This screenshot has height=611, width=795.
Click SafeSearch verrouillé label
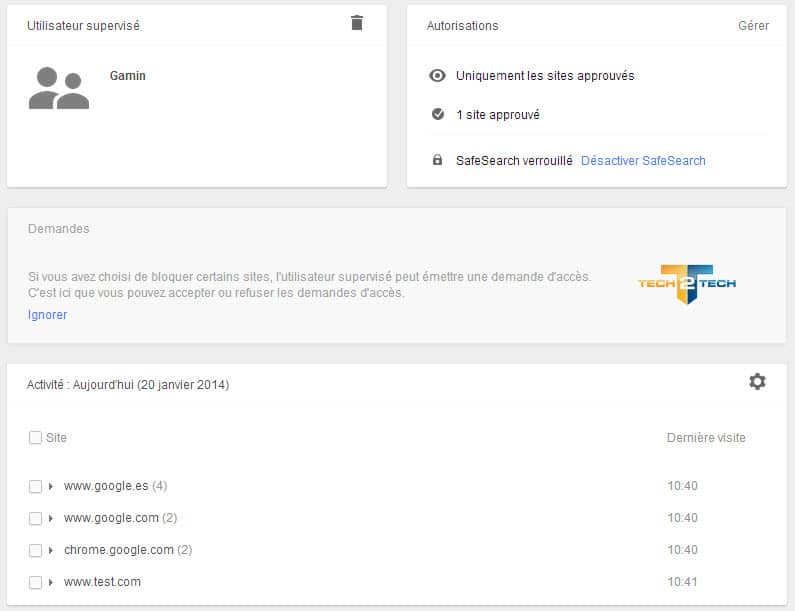click(x=514, y=161)
